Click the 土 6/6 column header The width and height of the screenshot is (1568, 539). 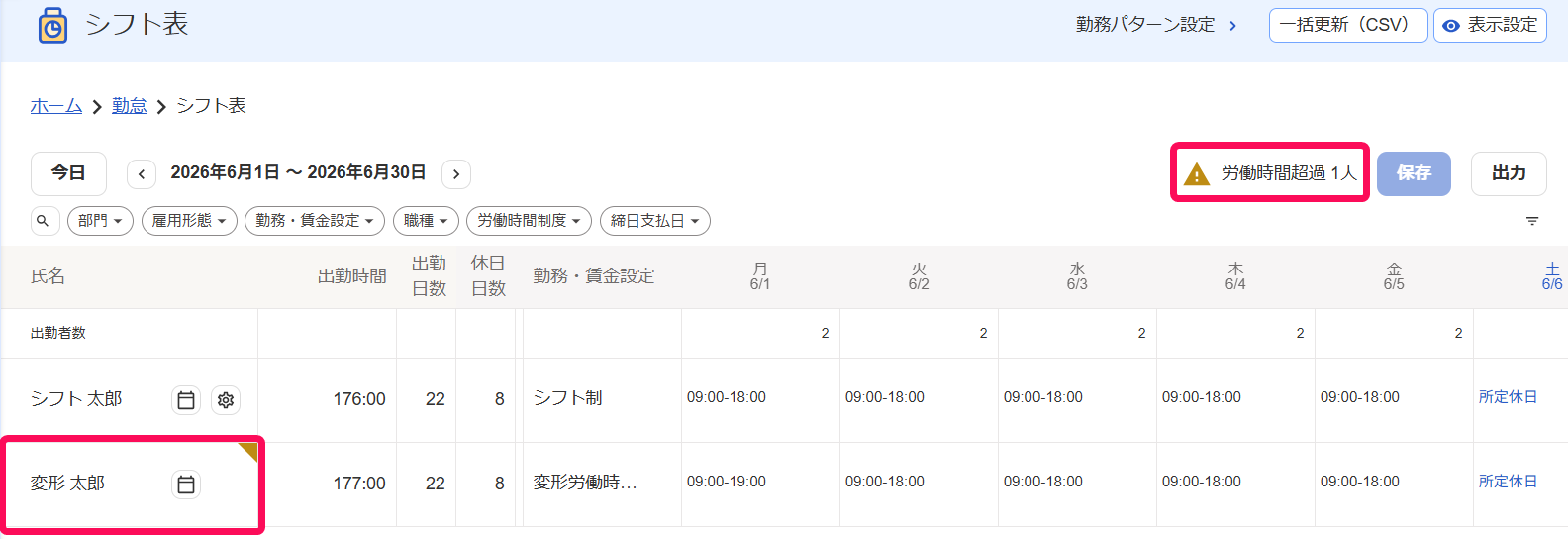[x=1552, y=276]
